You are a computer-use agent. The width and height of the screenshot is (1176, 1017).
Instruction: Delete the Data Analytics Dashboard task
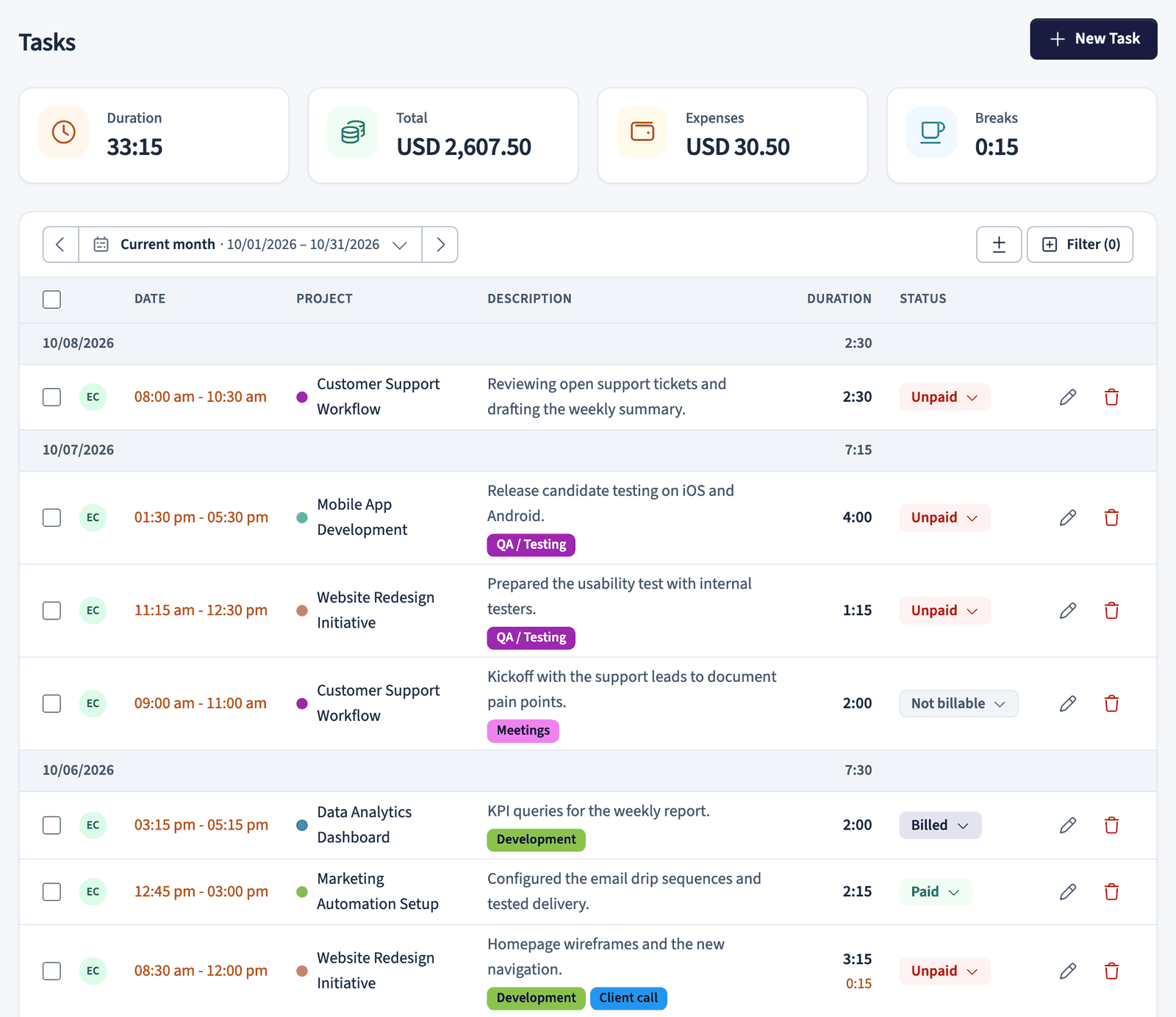coord(1111,825)
